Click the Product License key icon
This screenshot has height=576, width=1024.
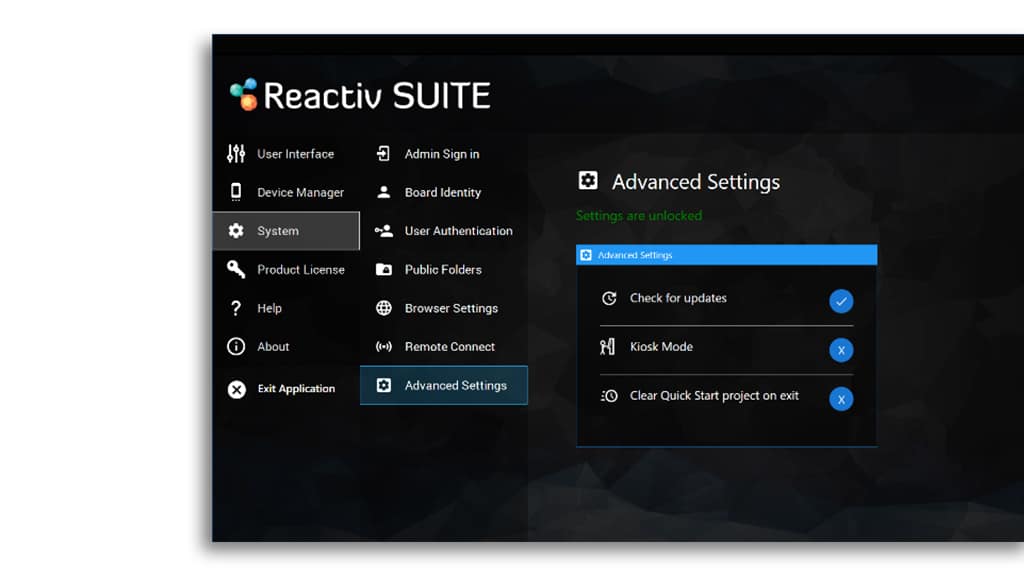pyautogui.click(x=236, y=269)
